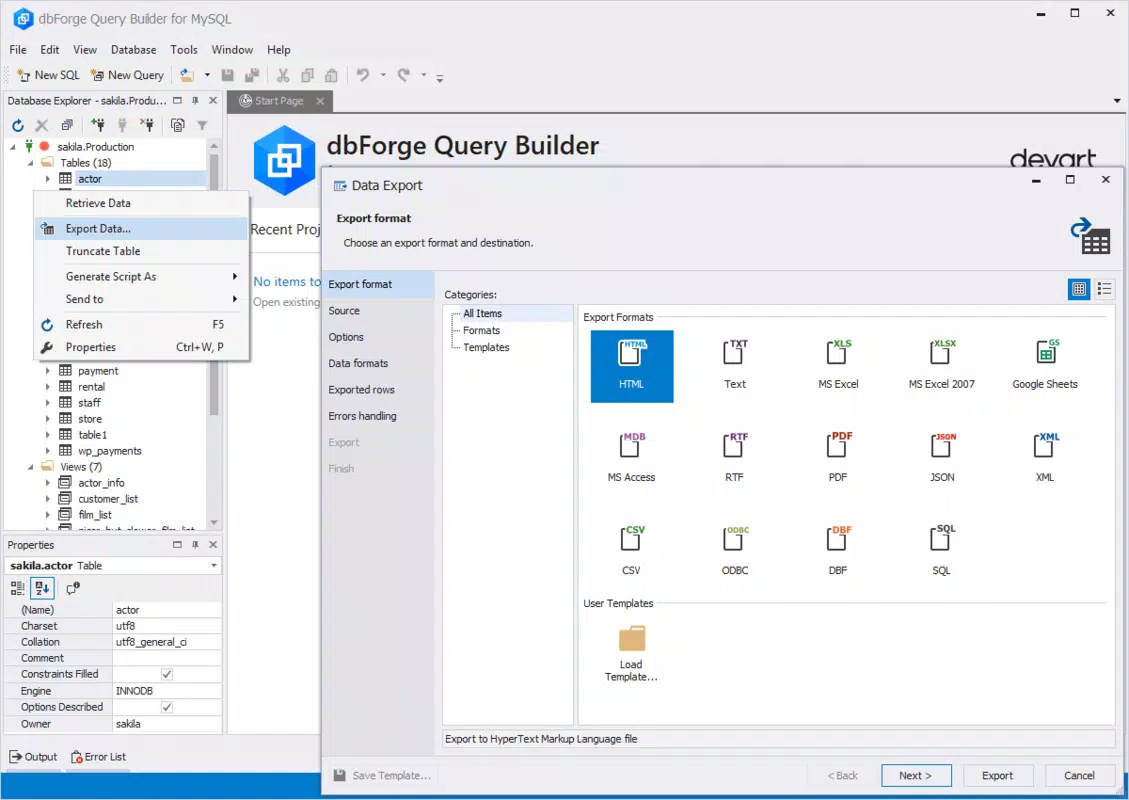Switch export formats to large icons view
The width and height of the screenshot is (1129, 800).
pos(1079,289)
